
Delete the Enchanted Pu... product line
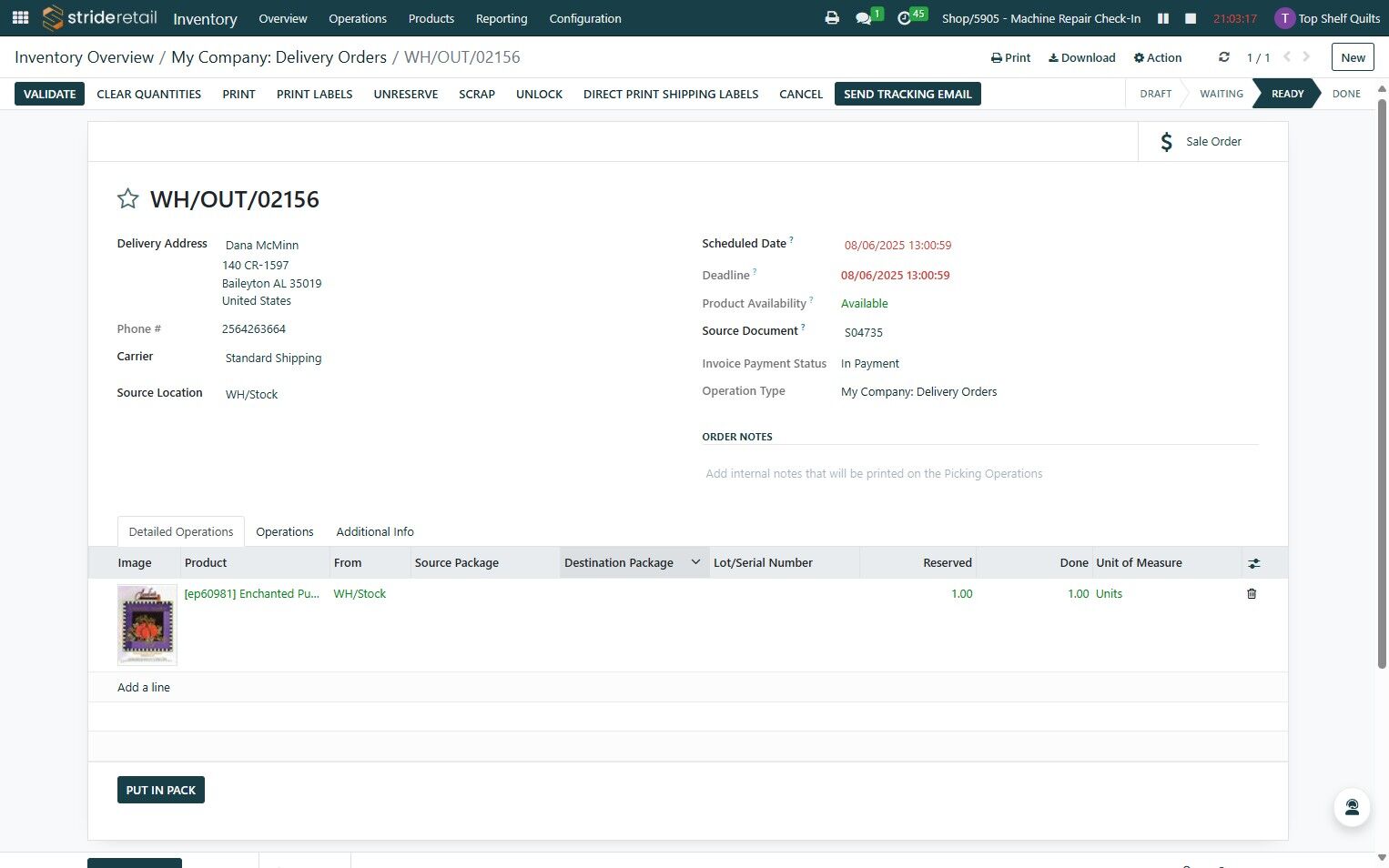[1252, 593]
